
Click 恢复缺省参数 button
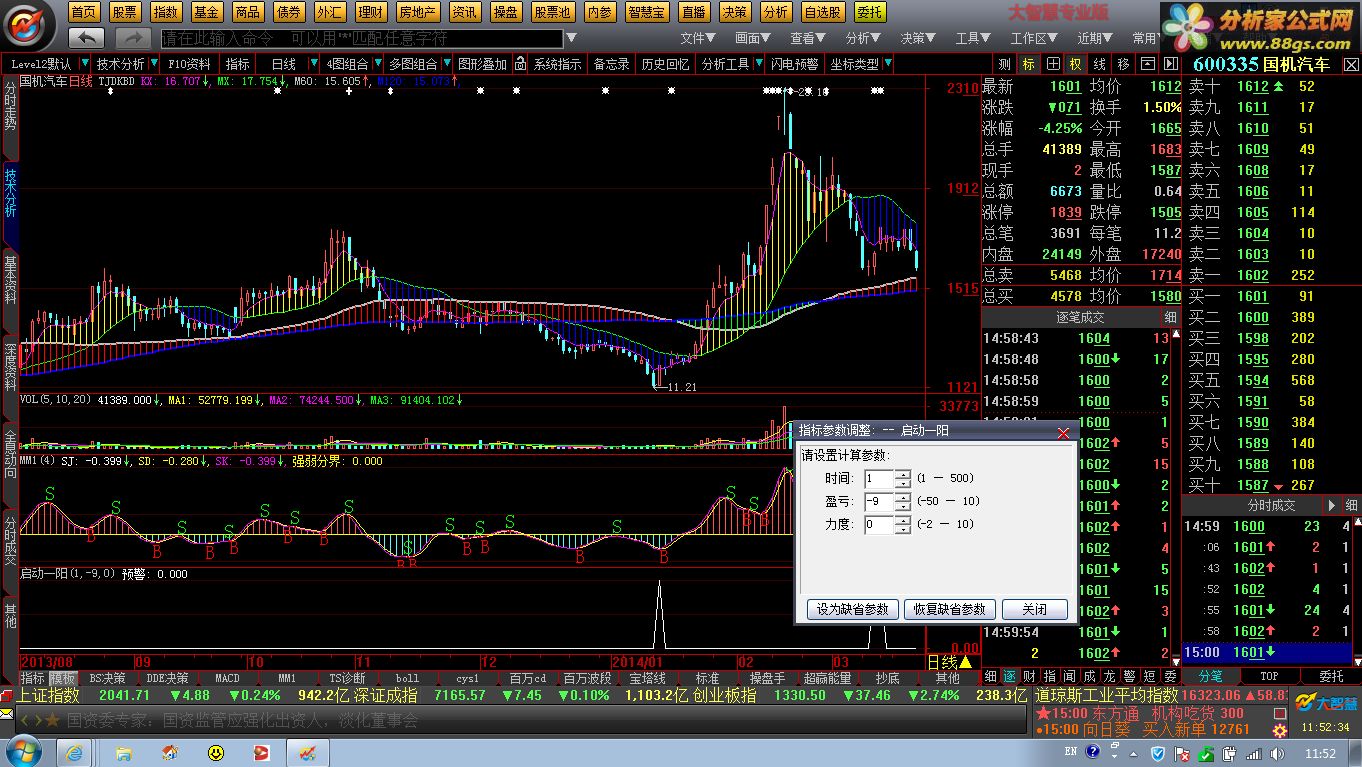(x=949, y=609)
